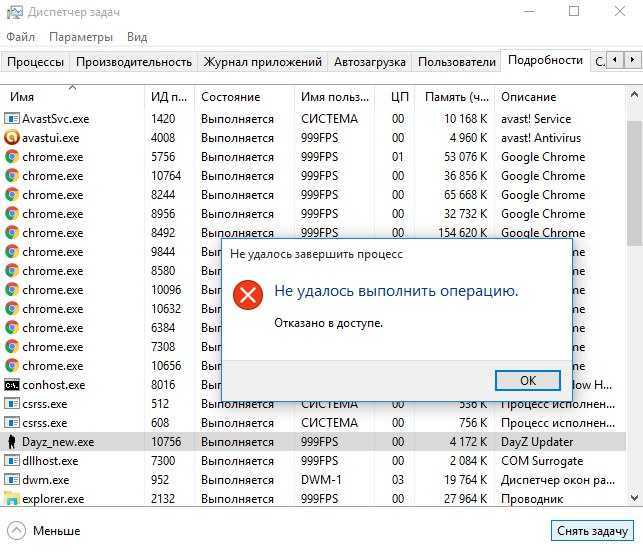Click the avastui.exe orange icon

click(x=11, y=138)
